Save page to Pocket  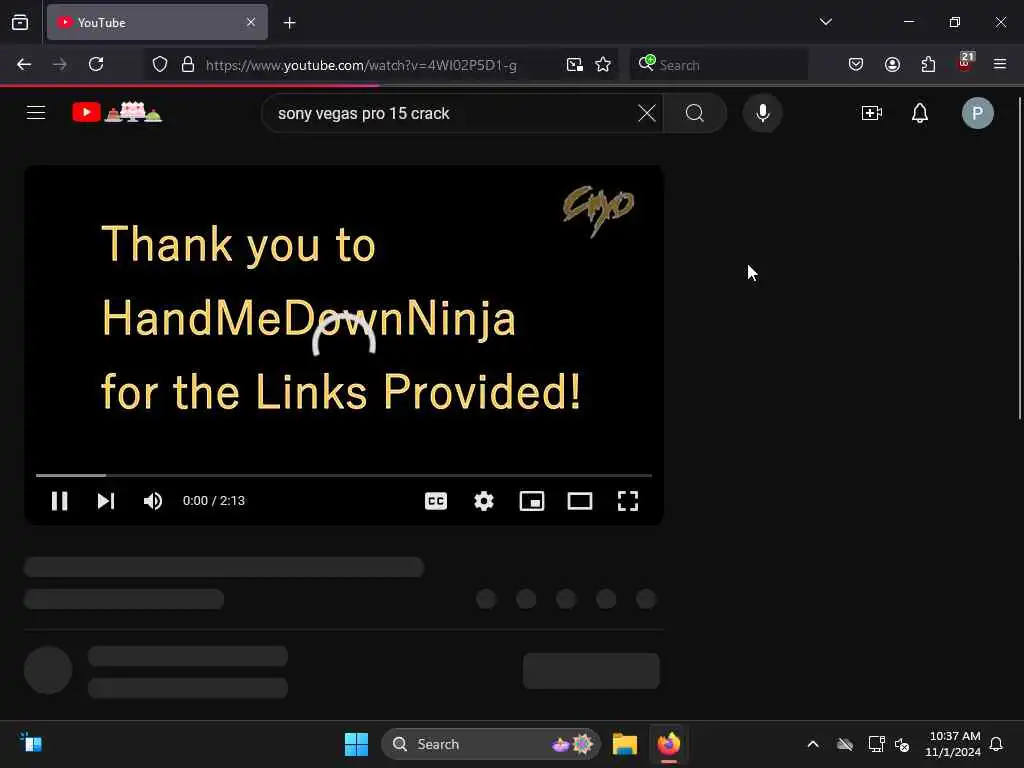tap(856, 65)
